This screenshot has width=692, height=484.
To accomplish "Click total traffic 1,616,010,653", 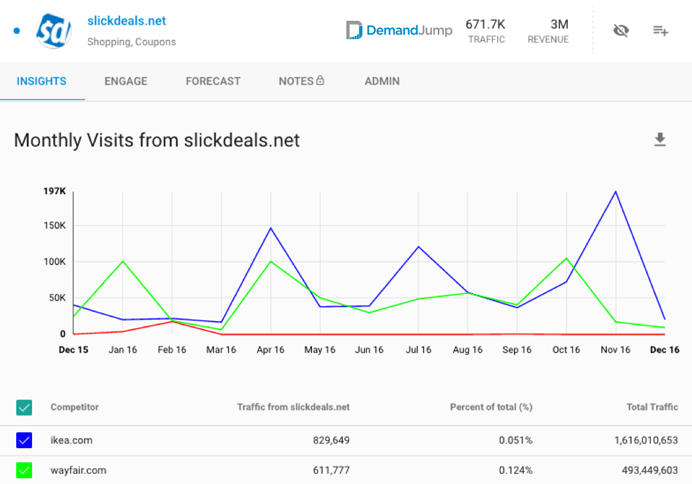I will tap(646, 440).
